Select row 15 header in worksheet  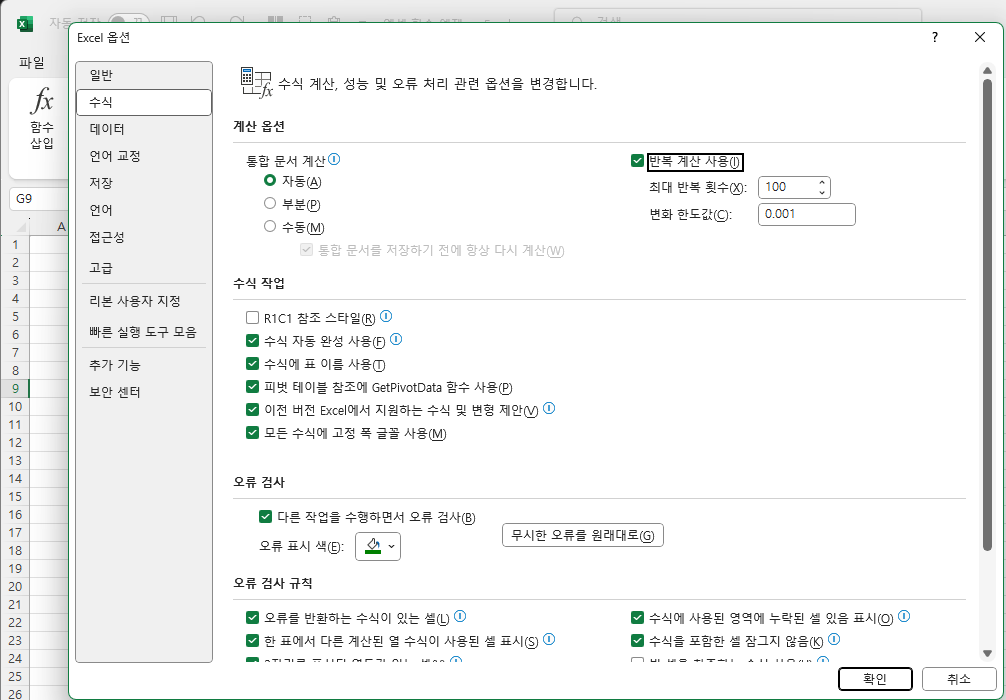point(15,497)
